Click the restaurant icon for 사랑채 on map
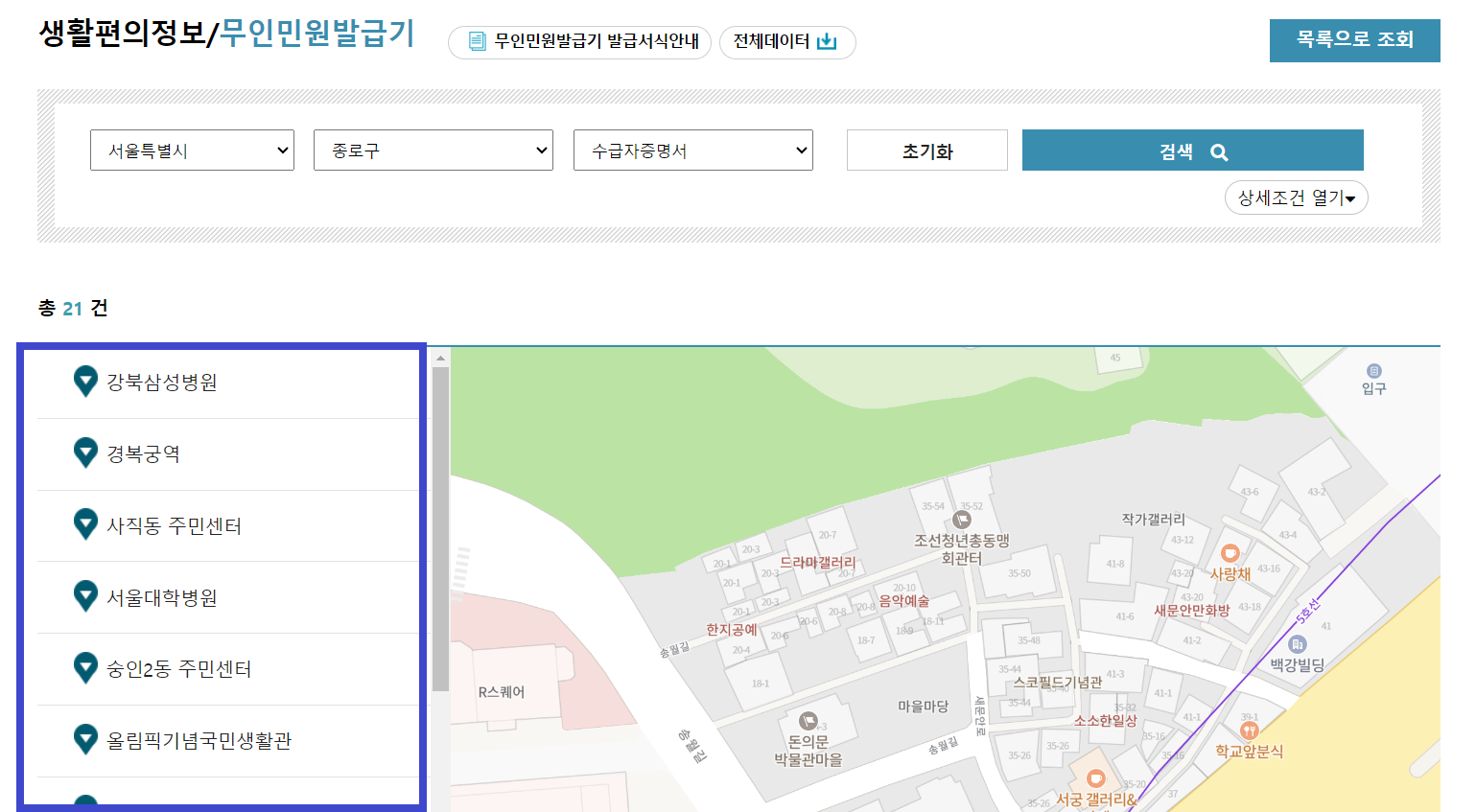The height and width of the screenshot is (812, 1476). [1231, 553]
